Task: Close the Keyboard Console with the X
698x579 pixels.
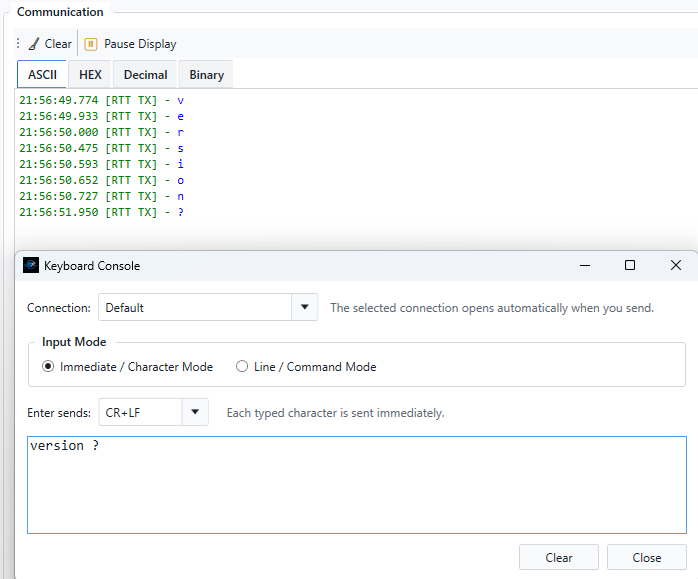Action: tap(676, 265)
